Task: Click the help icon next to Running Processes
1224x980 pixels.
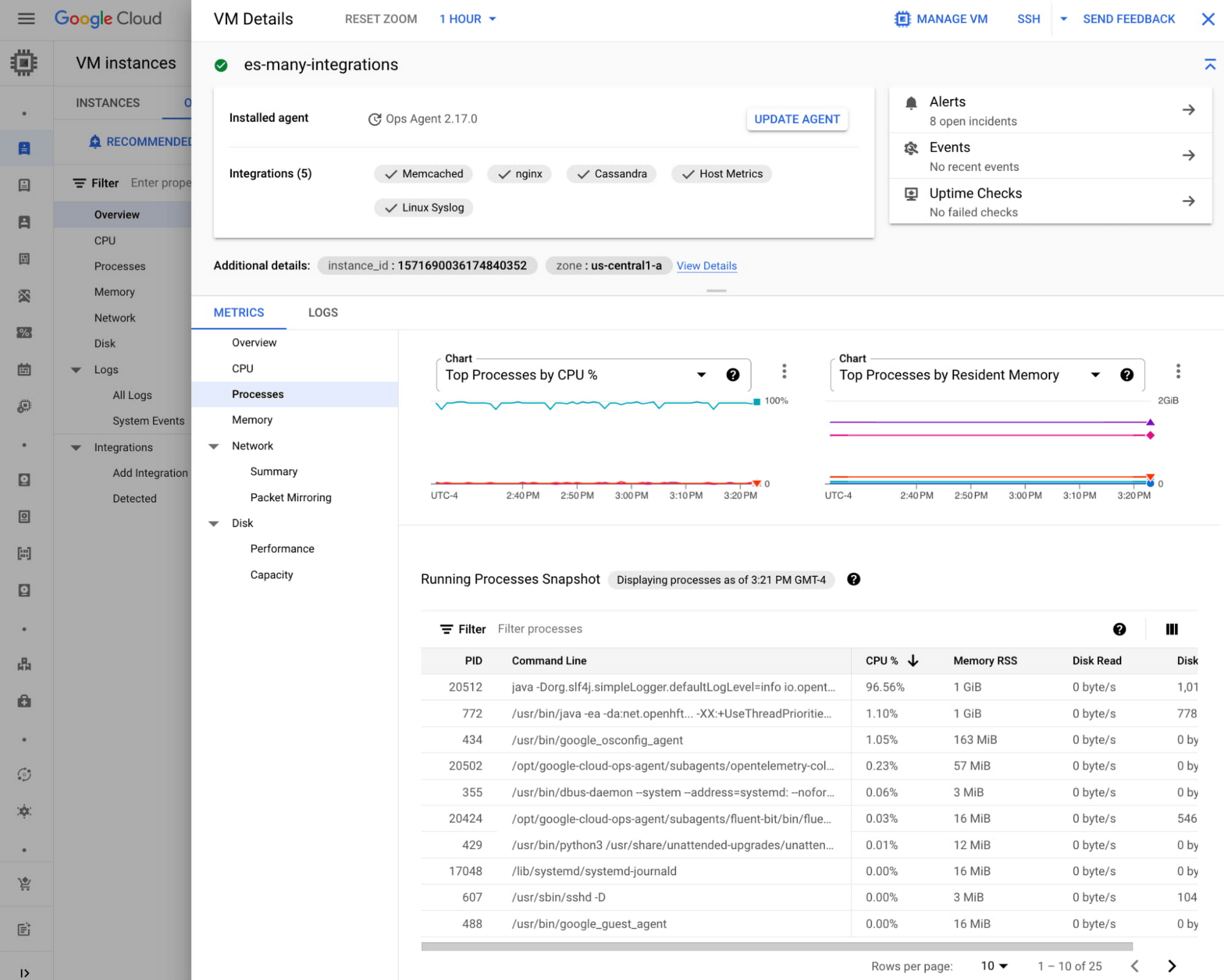Action: tap(854, 580)
